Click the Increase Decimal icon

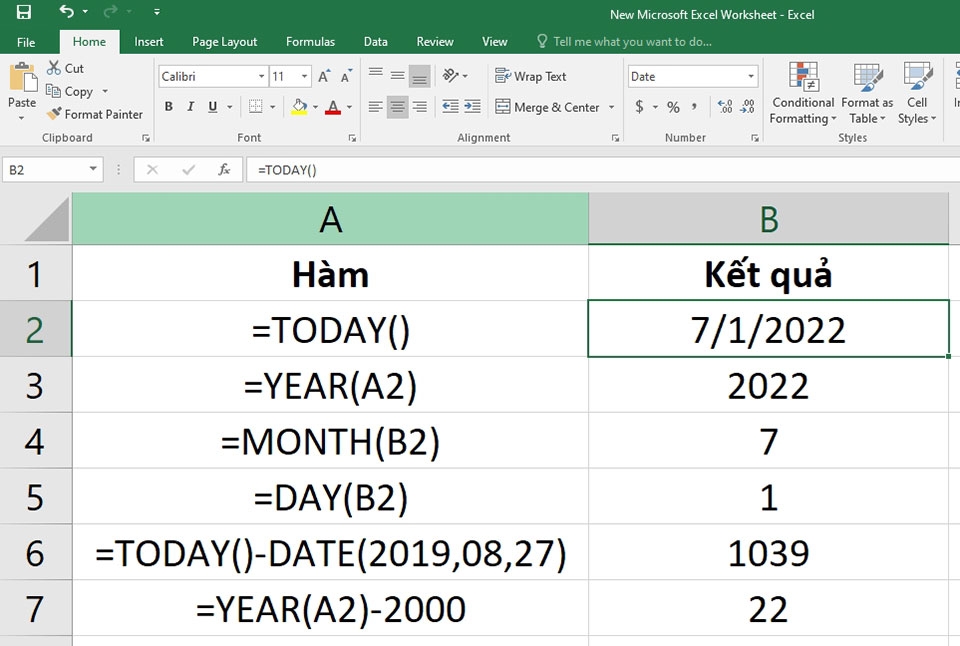click(726, 107)
